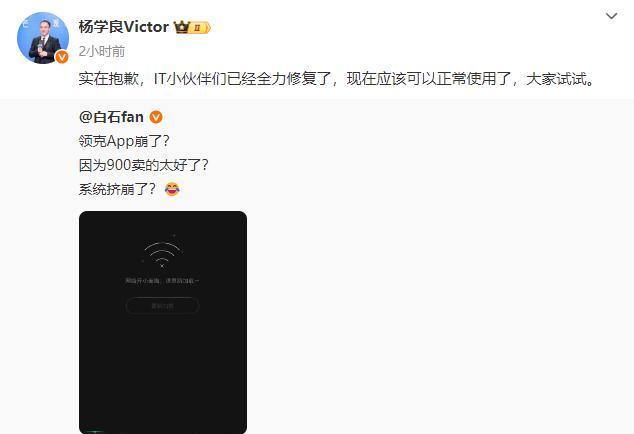This screenshot has height=434, width=634.
Task: Click the network error message in the screenshot
Action: [162, 280]
